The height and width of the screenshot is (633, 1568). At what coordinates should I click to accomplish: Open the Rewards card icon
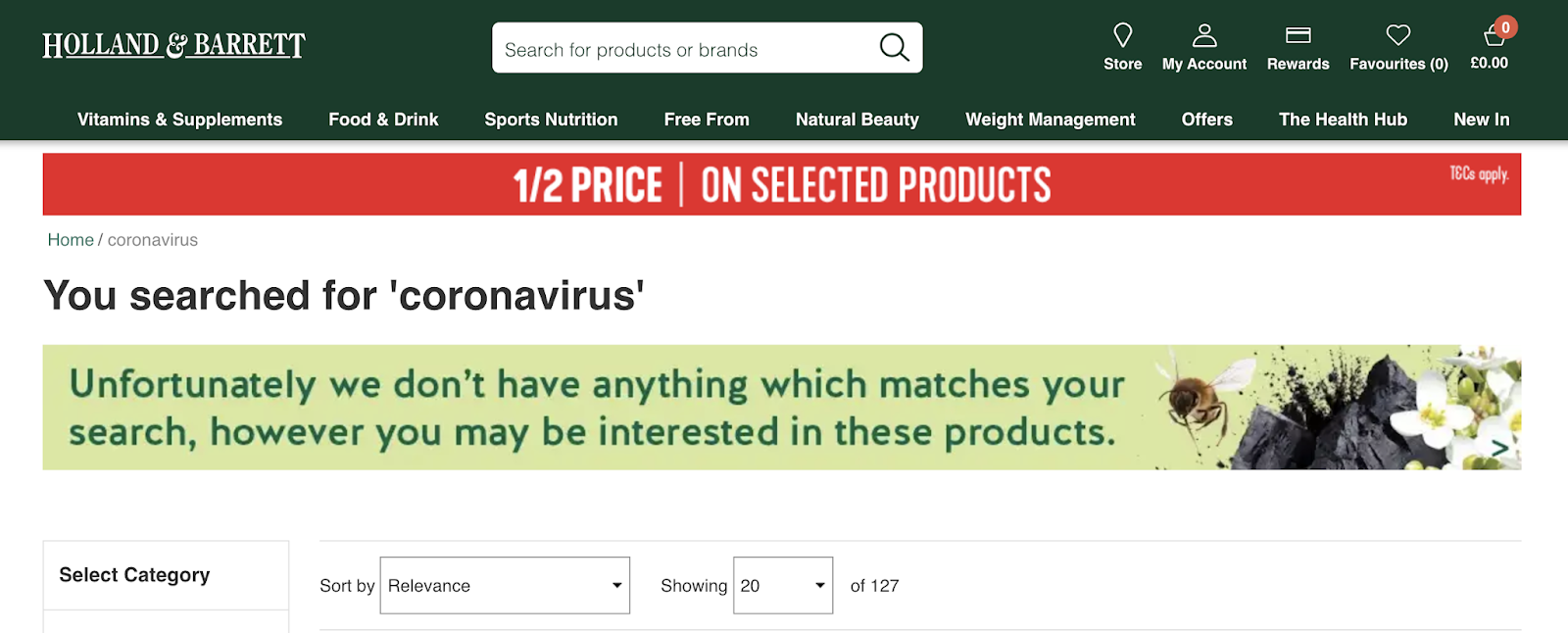(1298, 36)
